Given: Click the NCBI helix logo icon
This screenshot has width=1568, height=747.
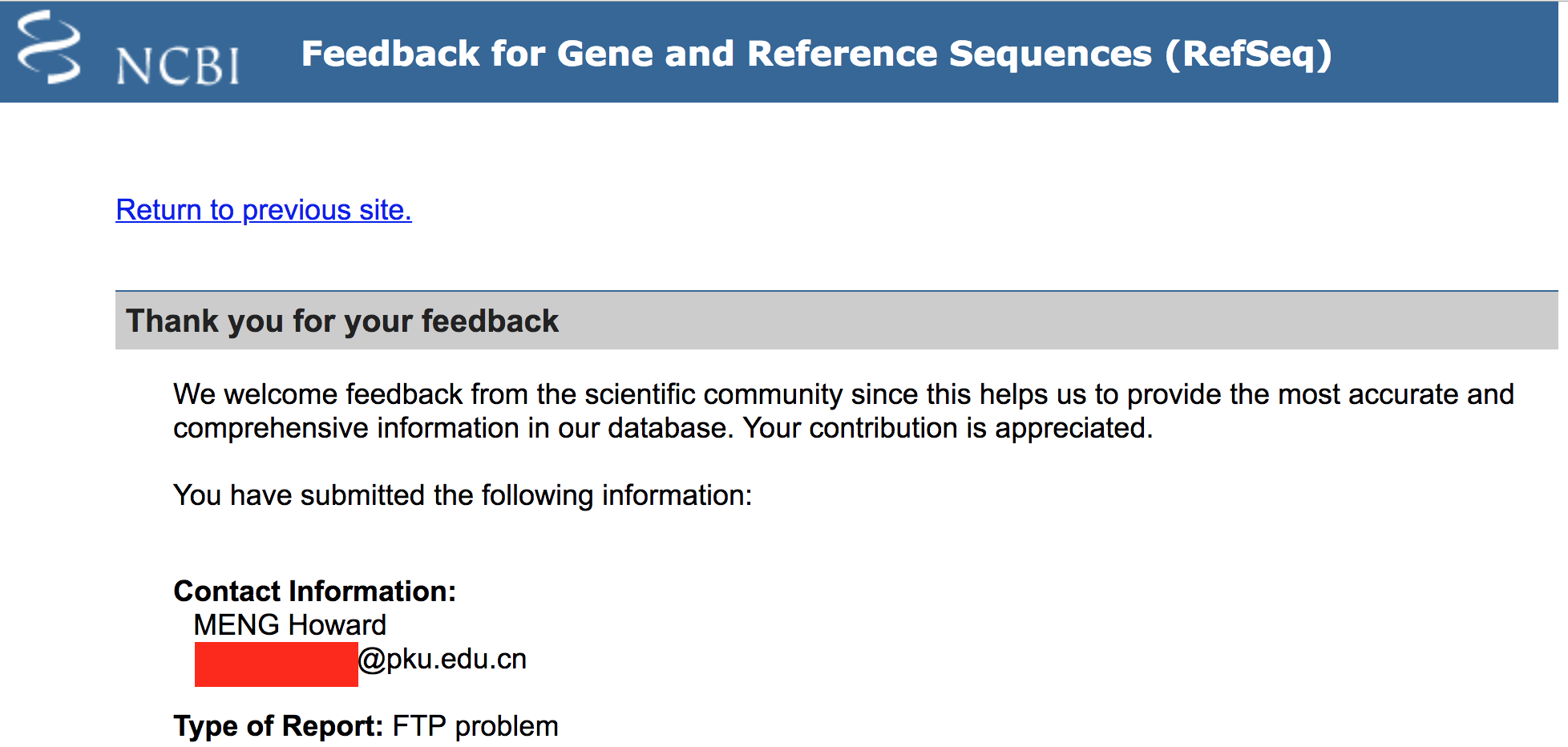Looking at the screenshot, I should tap(49, 48).
